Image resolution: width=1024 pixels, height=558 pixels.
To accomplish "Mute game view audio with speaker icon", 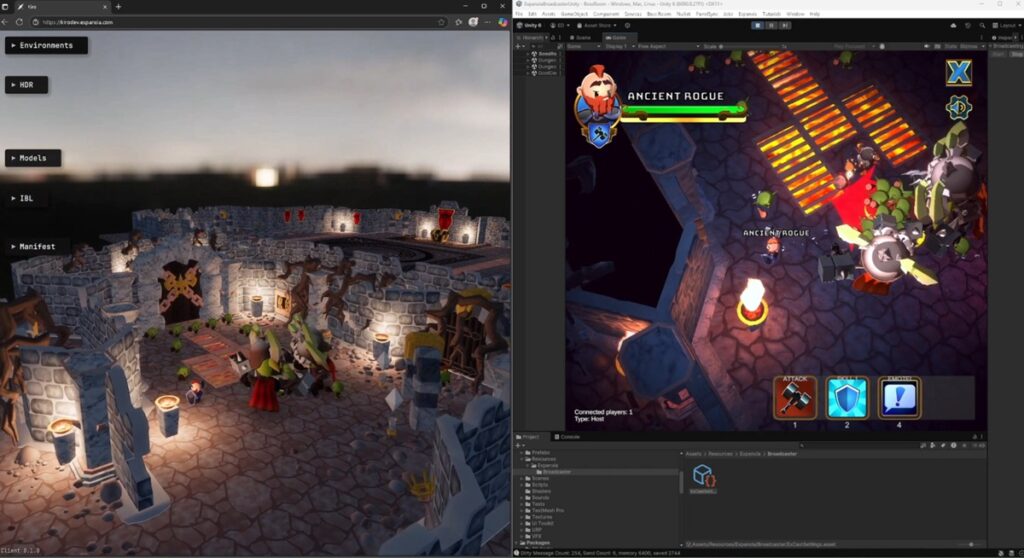I will [x=926, y=46].
